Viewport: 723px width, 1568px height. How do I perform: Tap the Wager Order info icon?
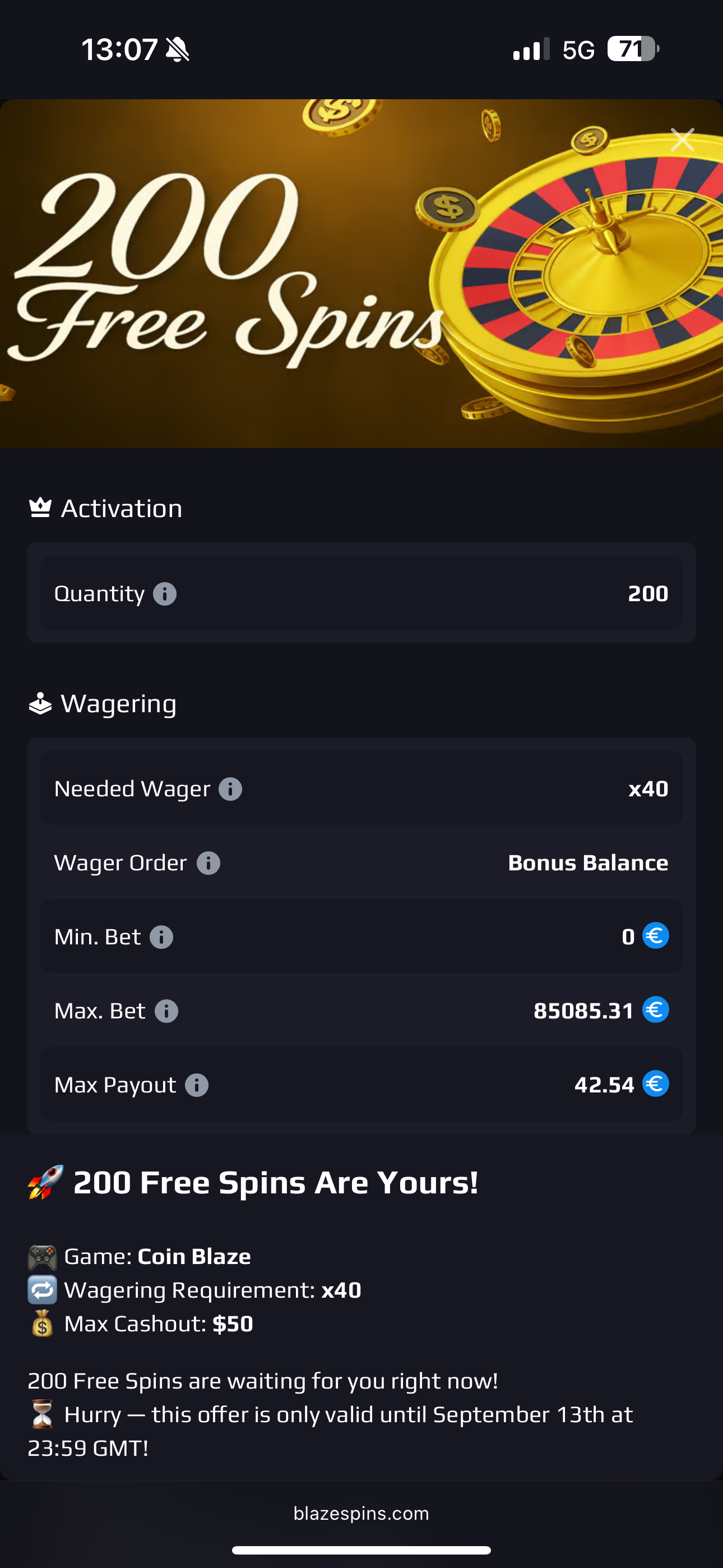(x=208, y=863)
